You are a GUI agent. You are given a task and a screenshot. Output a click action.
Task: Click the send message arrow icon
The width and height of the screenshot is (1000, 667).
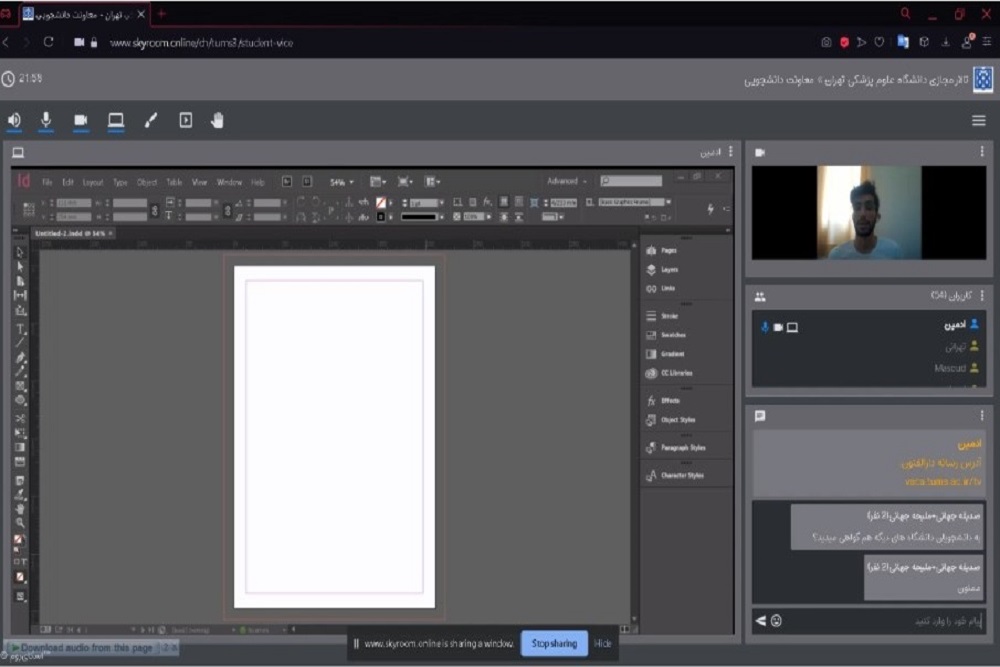(x=760, y=621)
